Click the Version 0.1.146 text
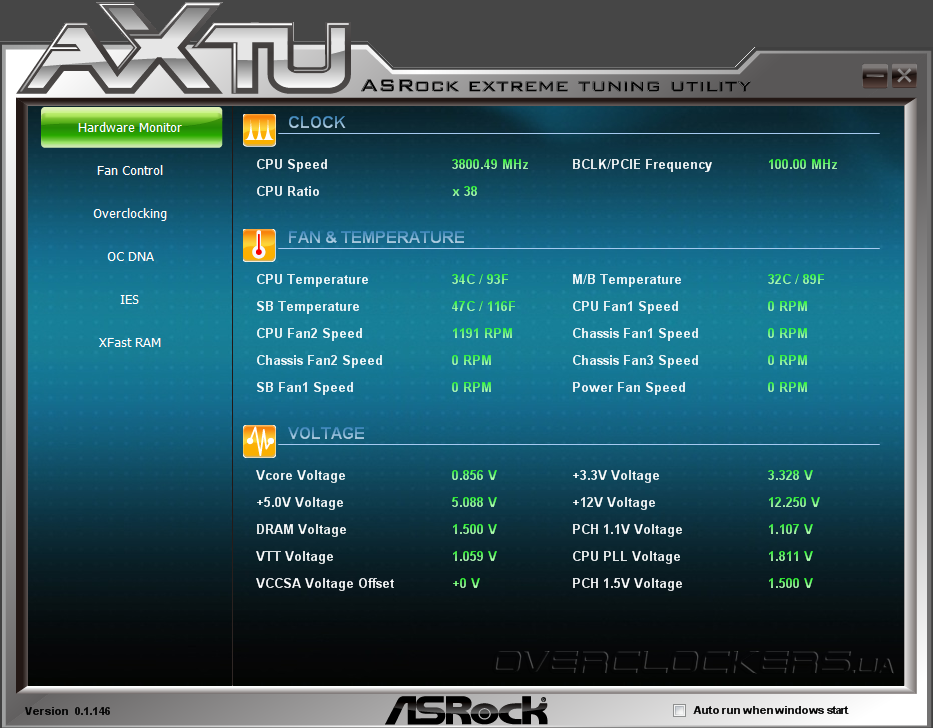The image size is (933, 728). coord(67,711)
